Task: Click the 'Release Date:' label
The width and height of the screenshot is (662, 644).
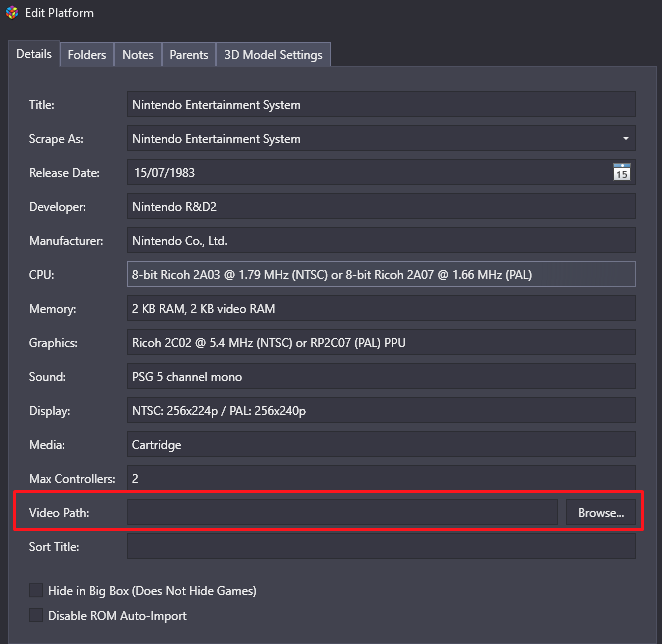Action: [64, 173]
